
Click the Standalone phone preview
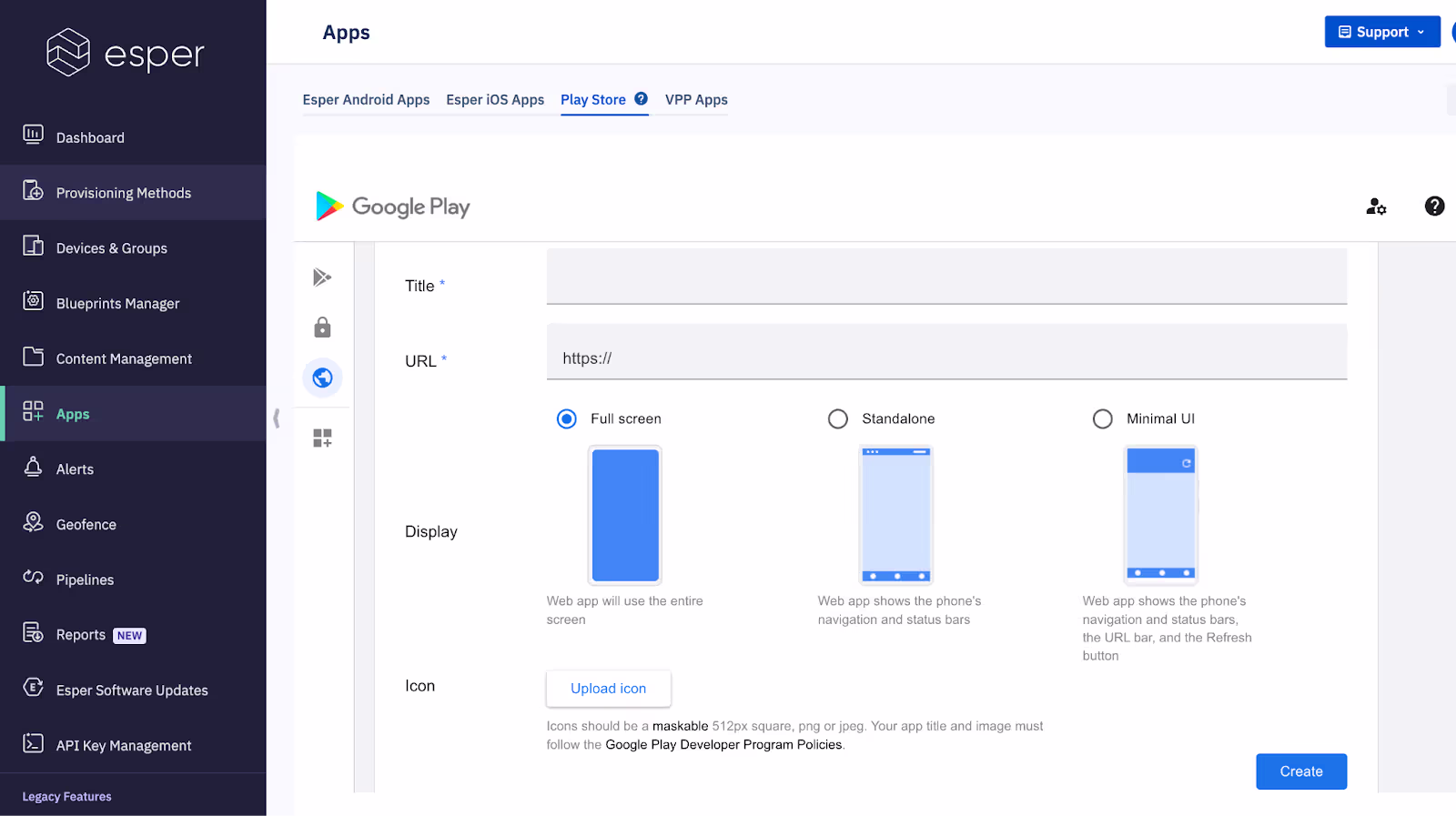(896, 515)
